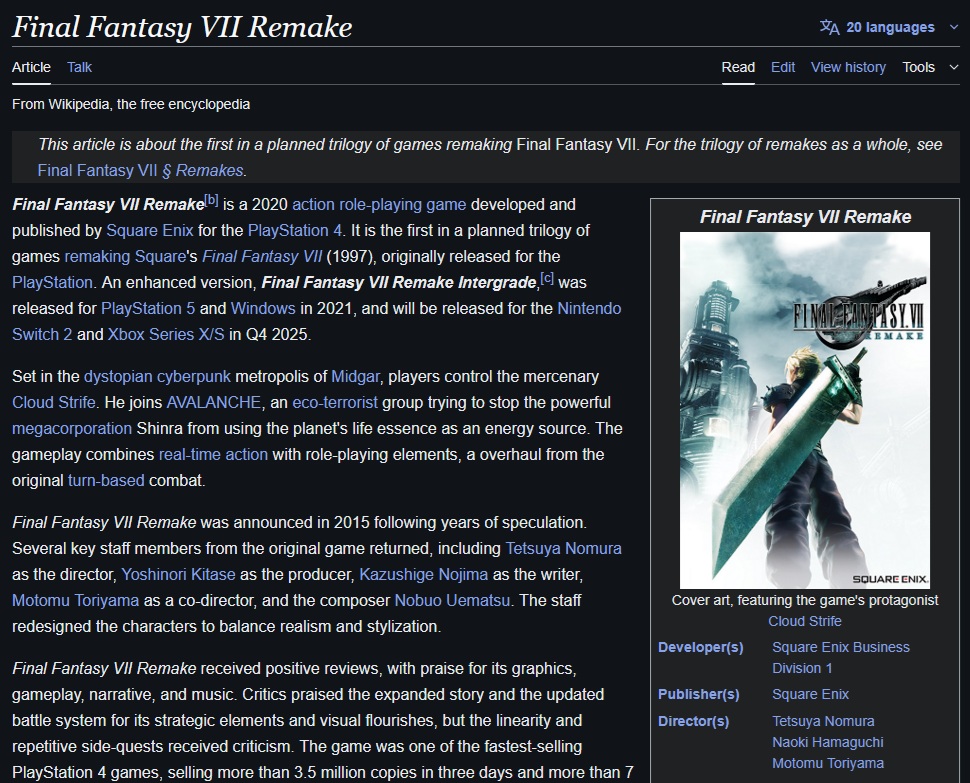970x783 pixels.
Task: Open the Midgar link
Action: click(355, 376)
